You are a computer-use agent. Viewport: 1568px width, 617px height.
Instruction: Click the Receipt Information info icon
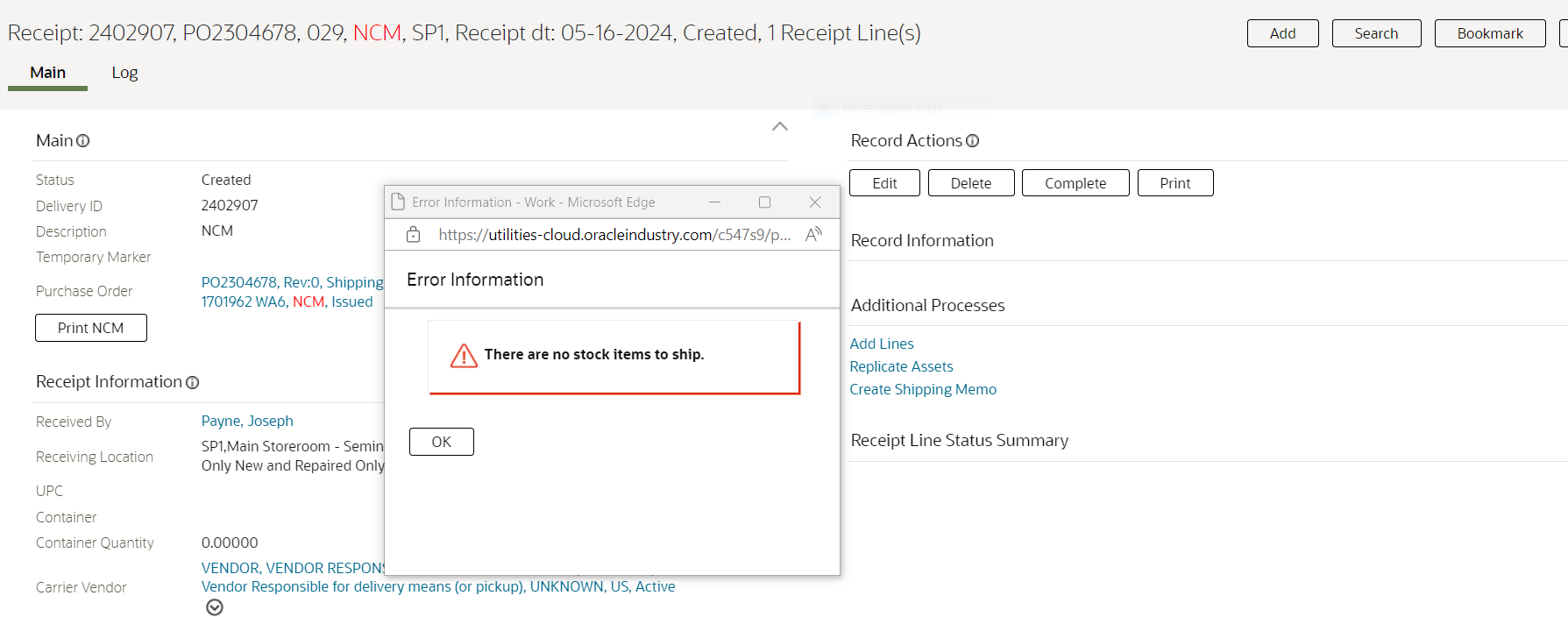193,383
